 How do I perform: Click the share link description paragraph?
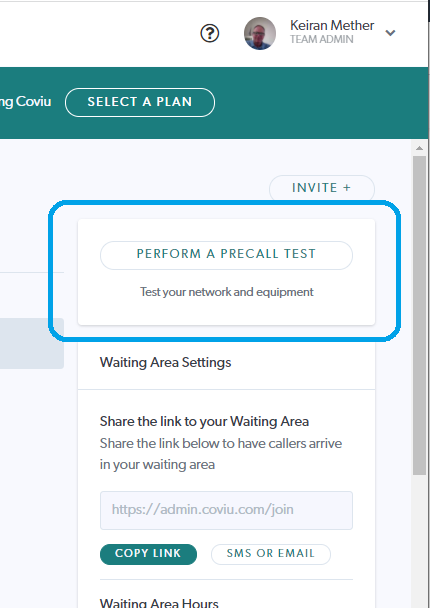(221, 454)
